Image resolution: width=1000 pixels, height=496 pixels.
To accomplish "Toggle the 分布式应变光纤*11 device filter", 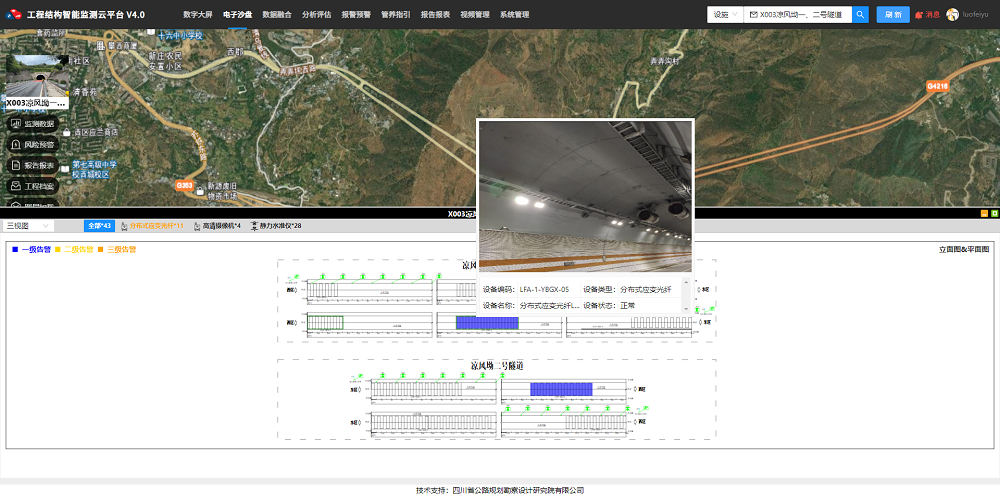I will 154,226.
